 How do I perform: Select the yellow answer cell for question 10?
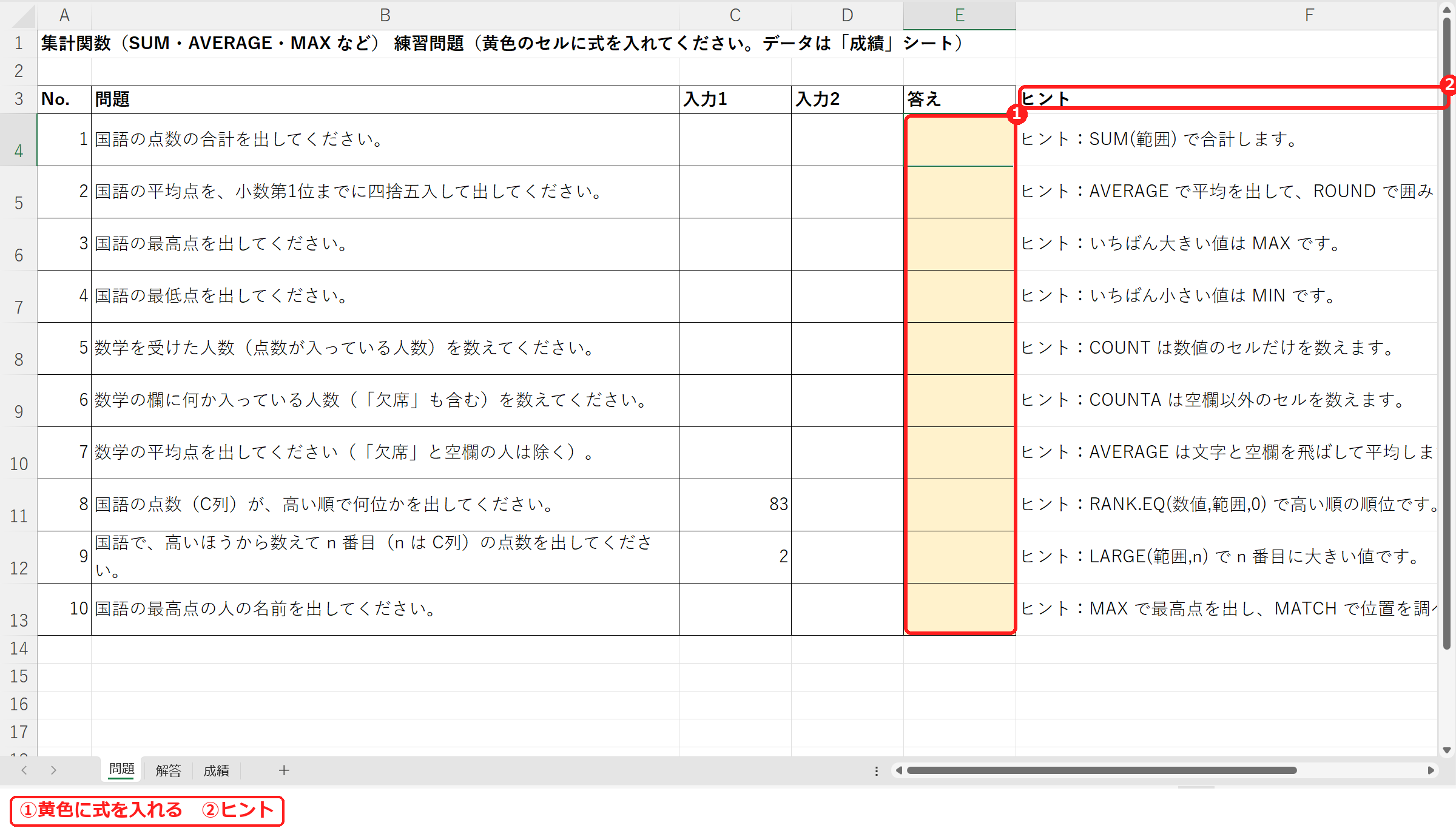point(960,610)
